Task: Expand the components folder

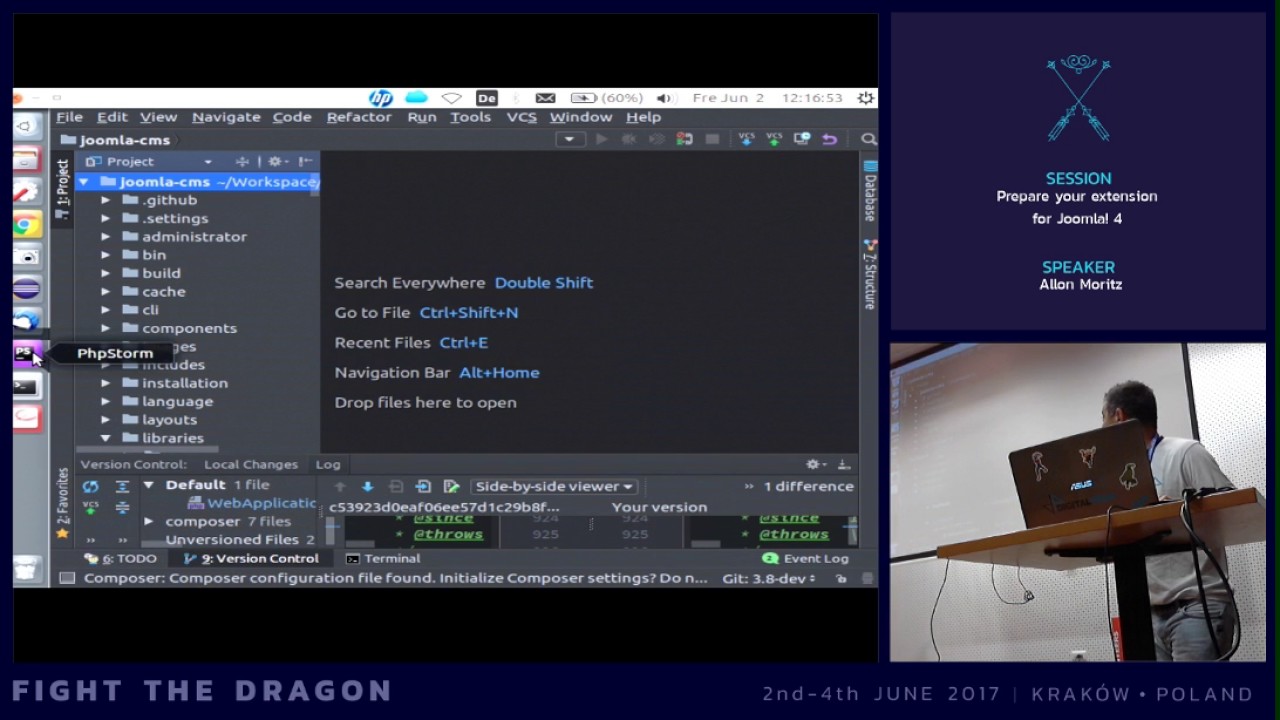Action: click(106, 328)
